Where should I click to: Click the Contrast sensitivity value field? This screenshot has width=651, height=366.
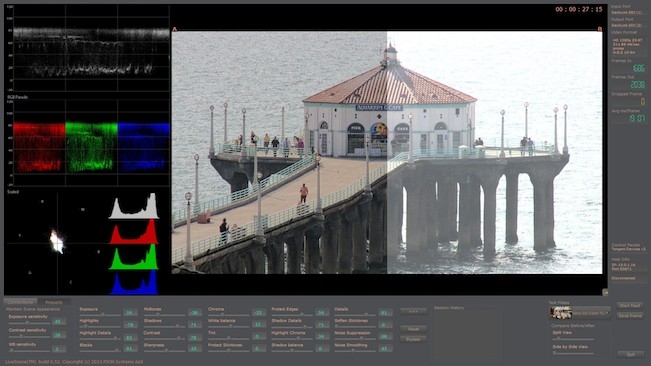point(59,335)
